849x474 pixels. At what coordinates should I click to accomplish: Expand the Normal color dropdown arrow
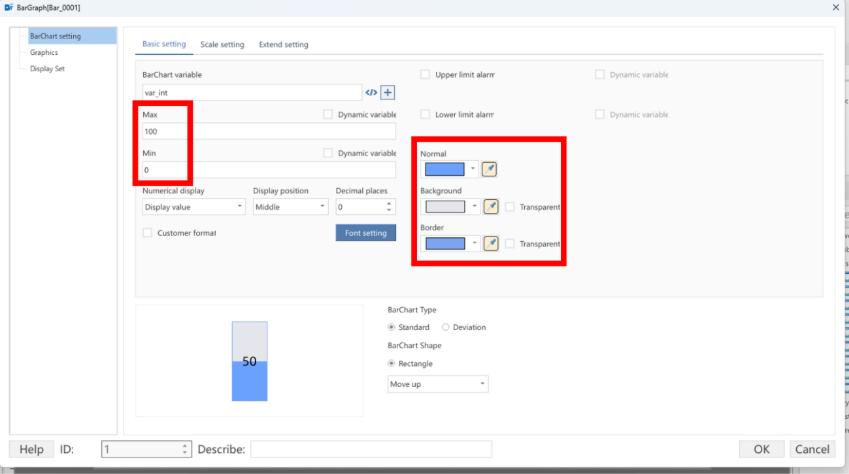(x=473, y=169)
